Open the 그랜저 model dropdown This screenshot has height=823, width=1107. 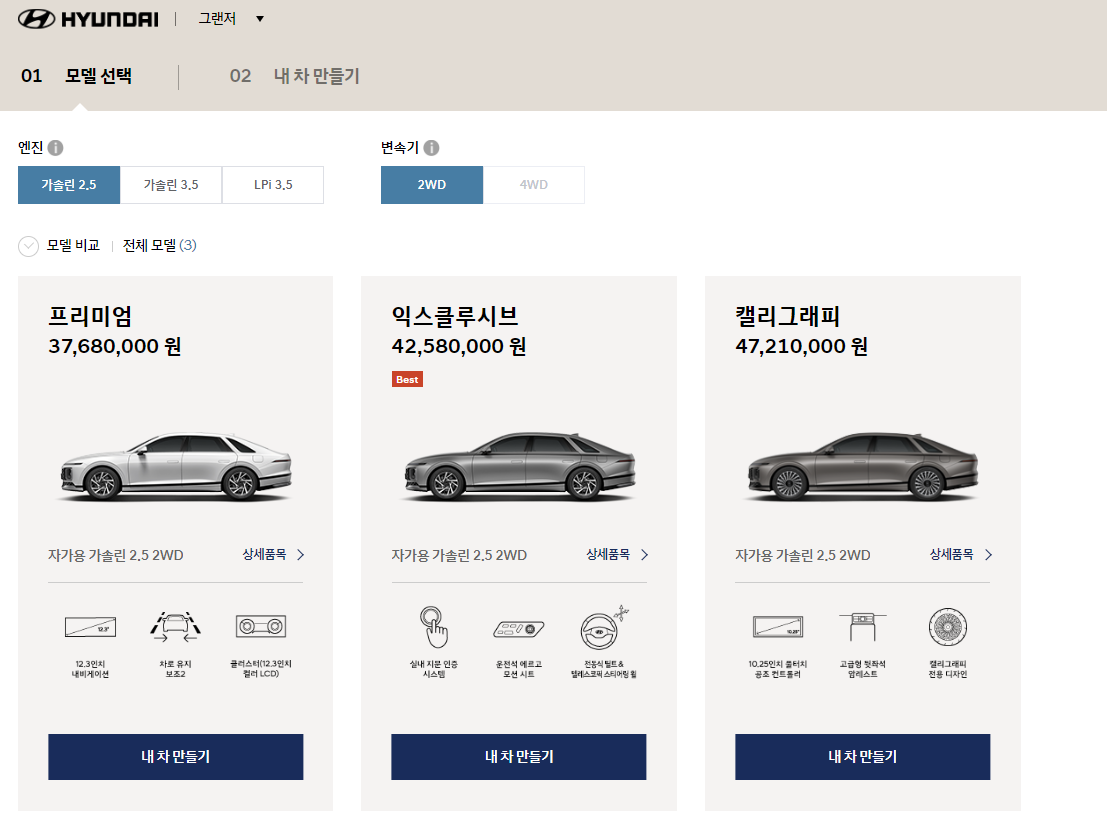click(x=231, y=19)
